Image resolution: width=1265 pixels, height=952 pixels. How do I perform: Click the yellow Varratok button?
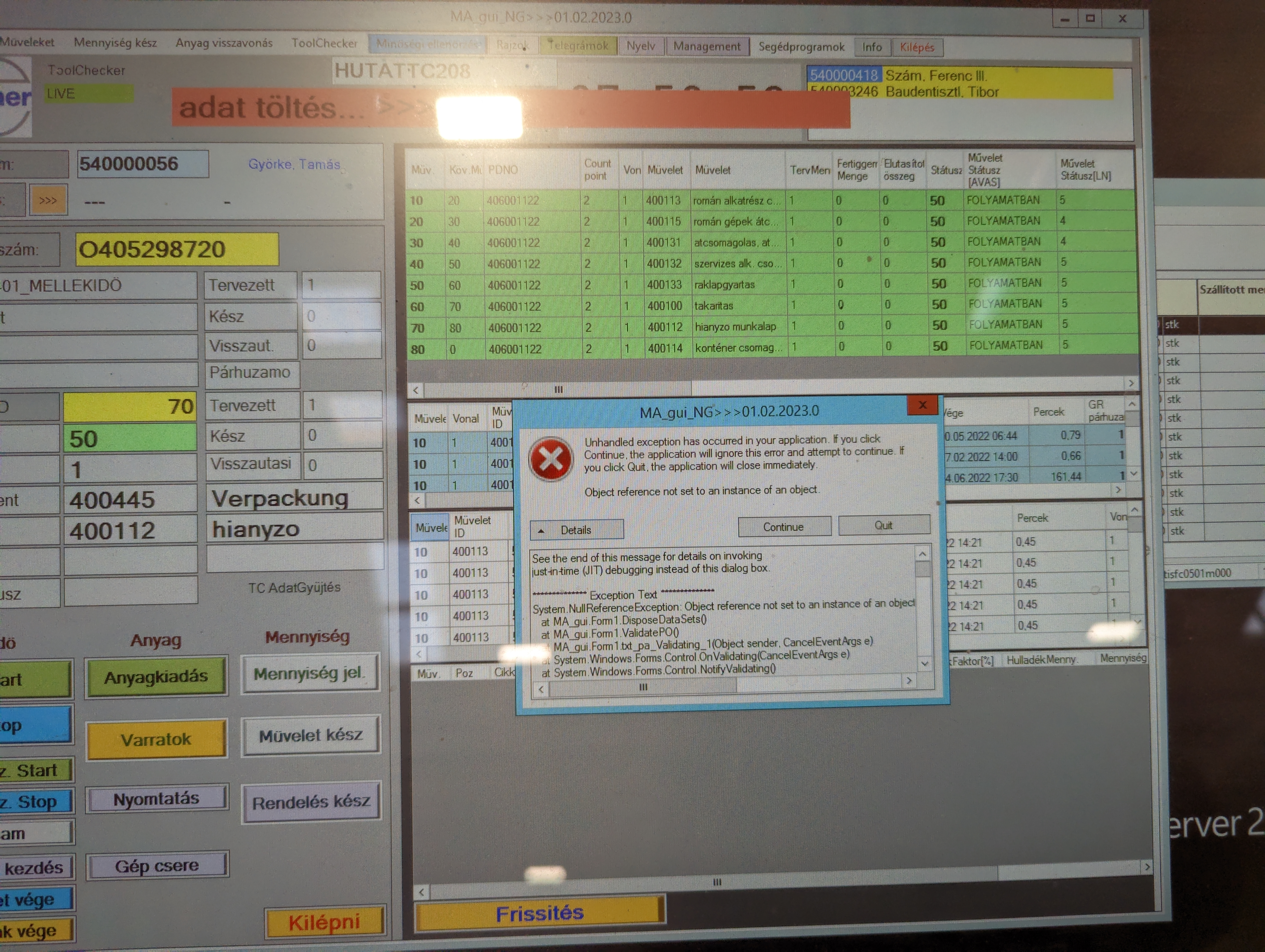tap(156, 739)
